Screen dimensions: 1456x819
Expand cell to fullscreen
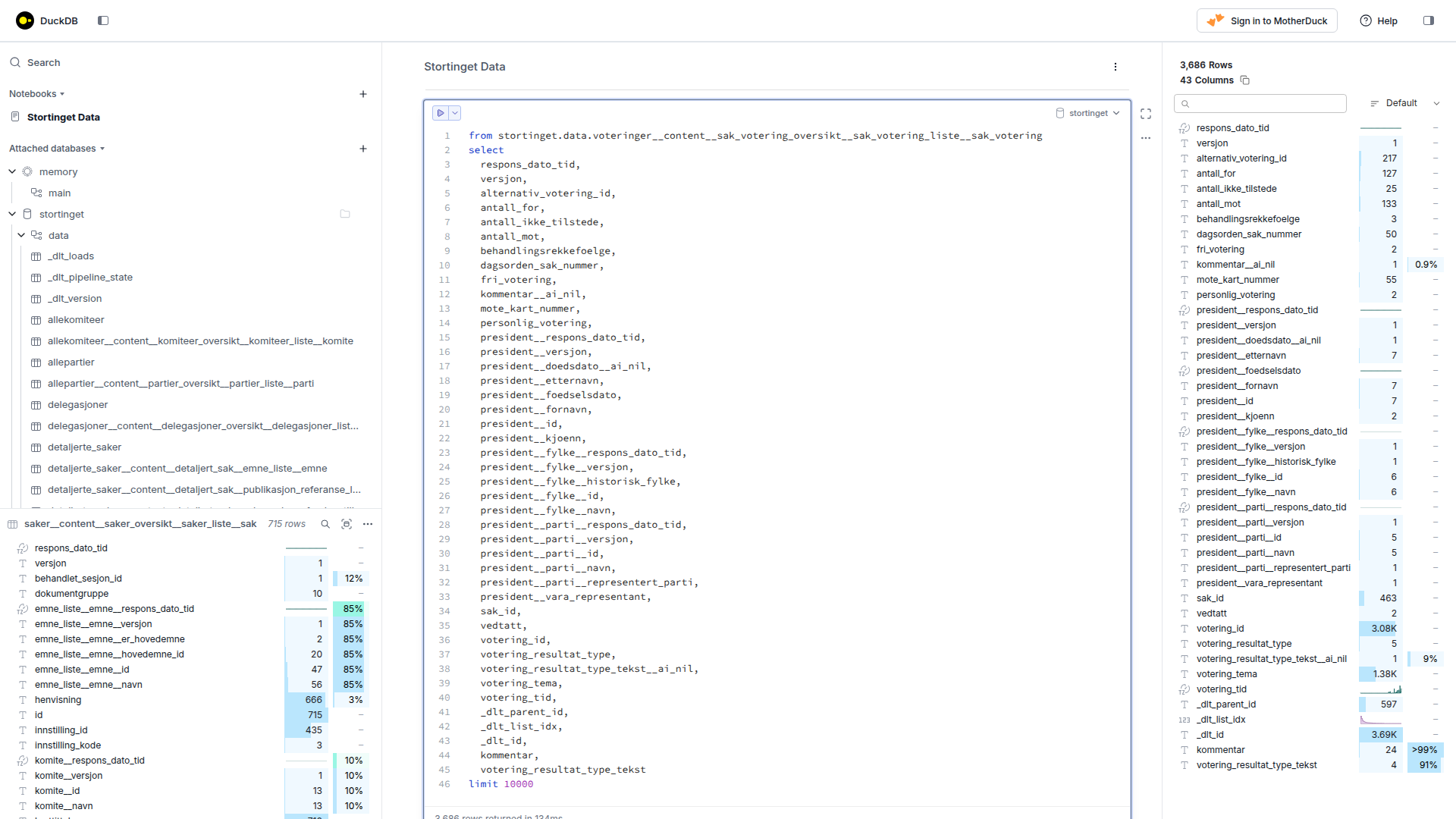coord(1146,114)
